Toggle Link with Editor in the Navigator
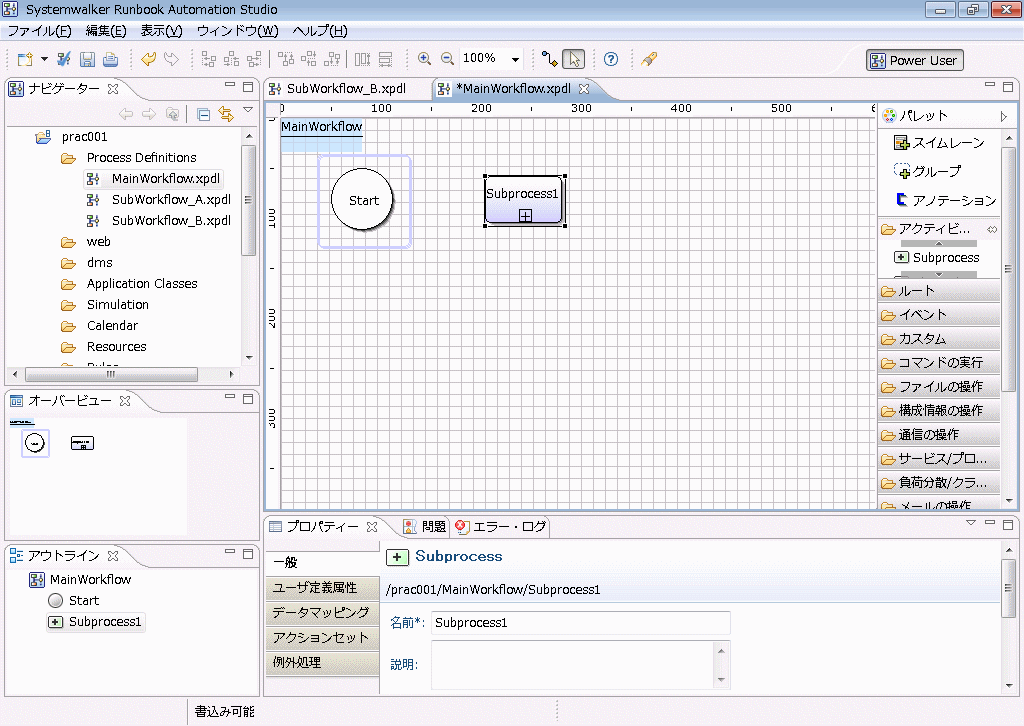 [x=226, y=115]
